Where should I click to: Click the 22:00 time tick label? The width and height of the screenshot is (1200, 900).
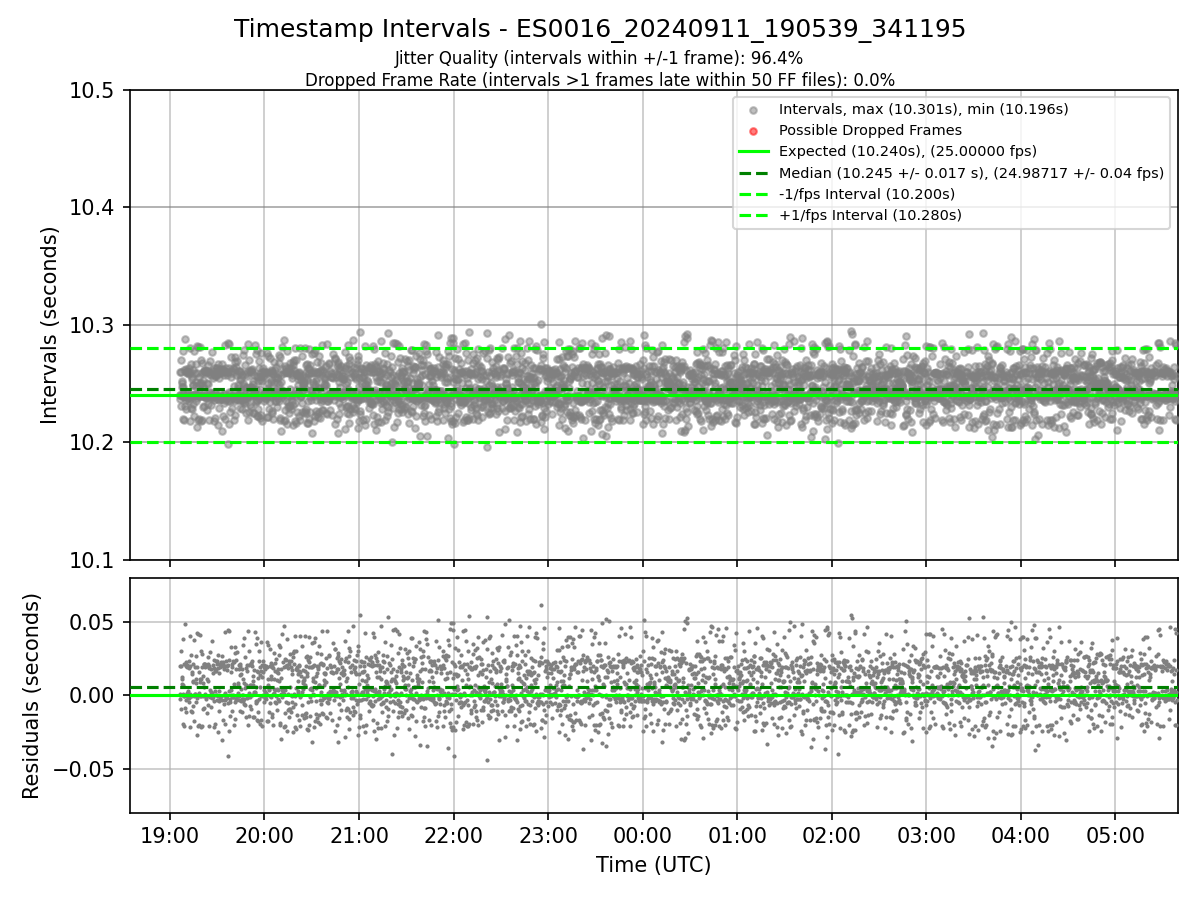pos(453,835)
